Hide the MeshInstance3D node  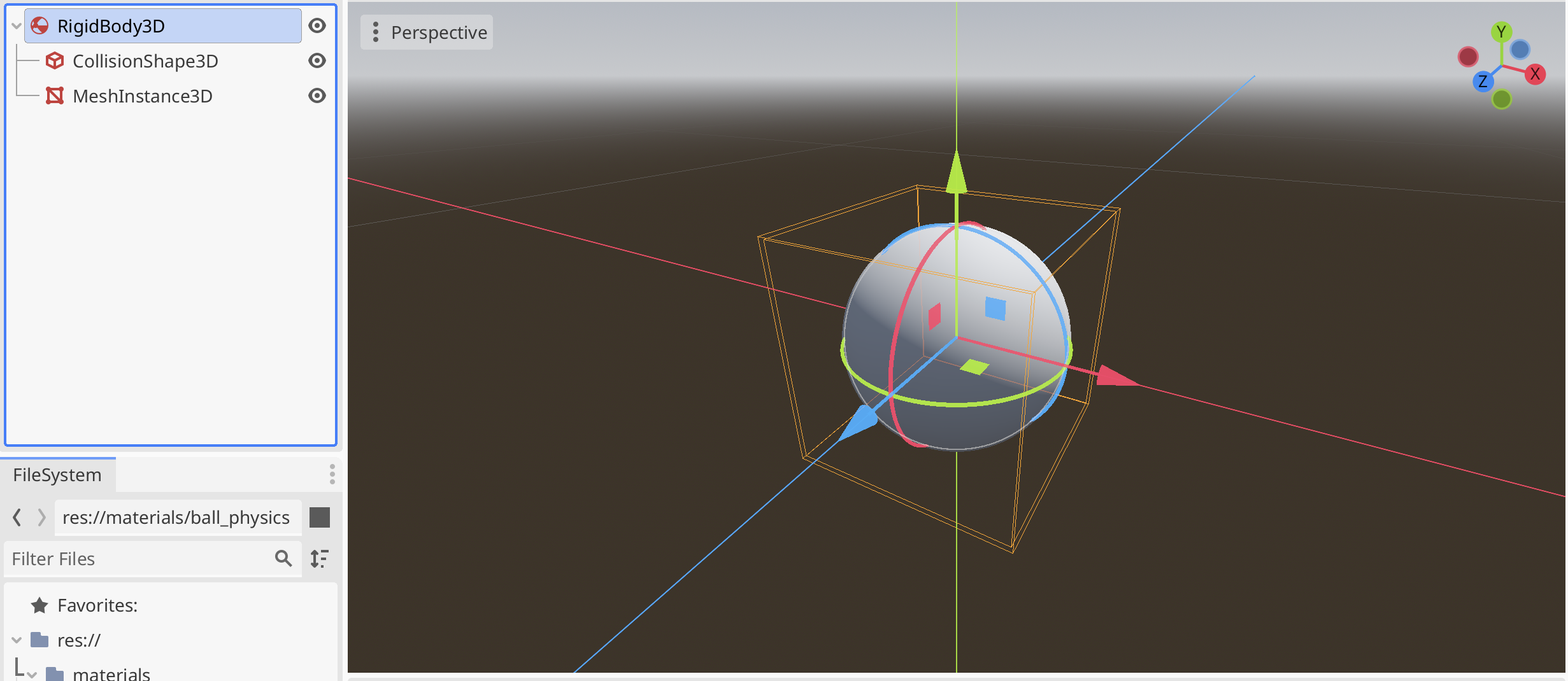[317, 96]
